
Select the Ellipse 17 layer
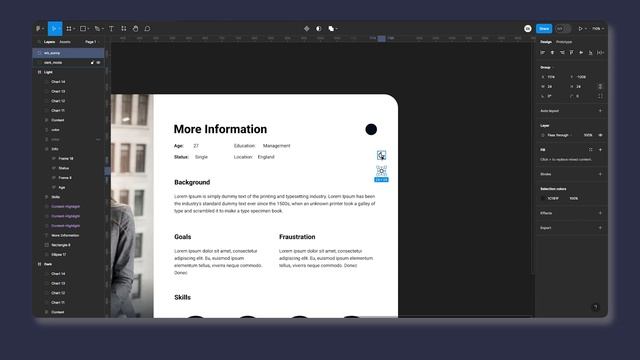(58, 255)
